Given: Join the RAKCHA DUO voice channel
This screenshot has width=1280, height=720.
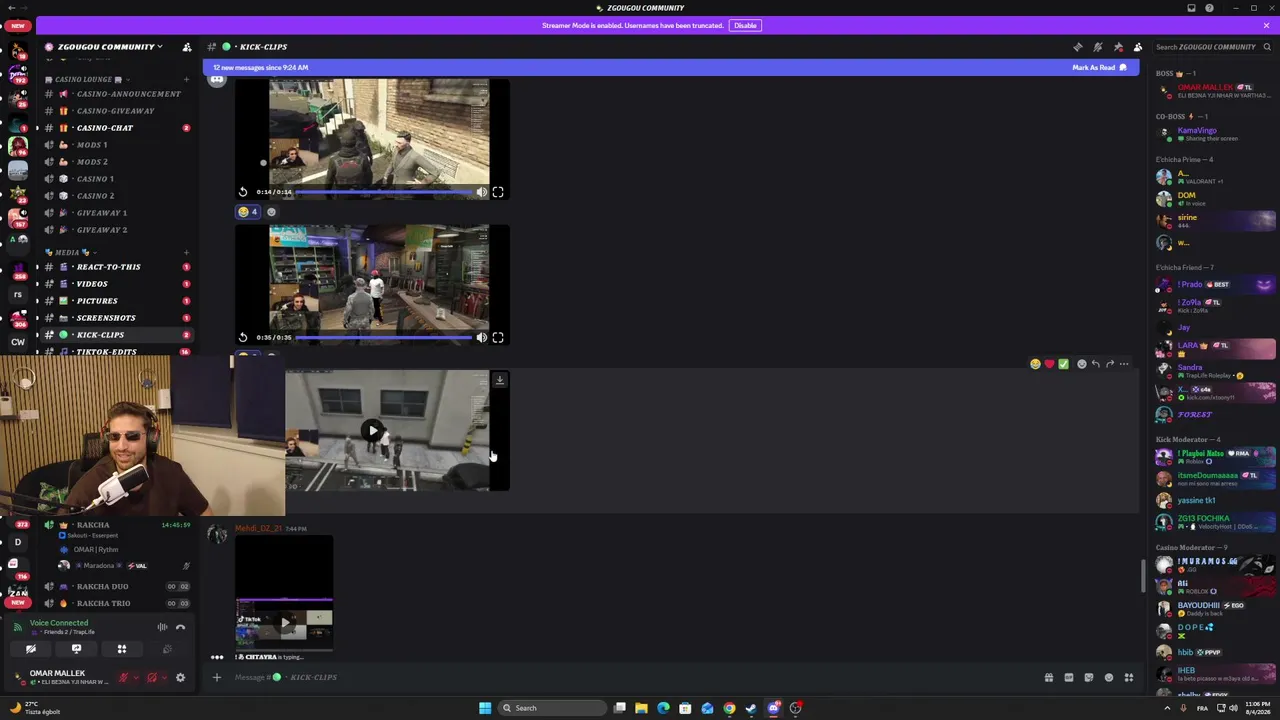Looking at the screenshot, I should (x=118, y=587).
